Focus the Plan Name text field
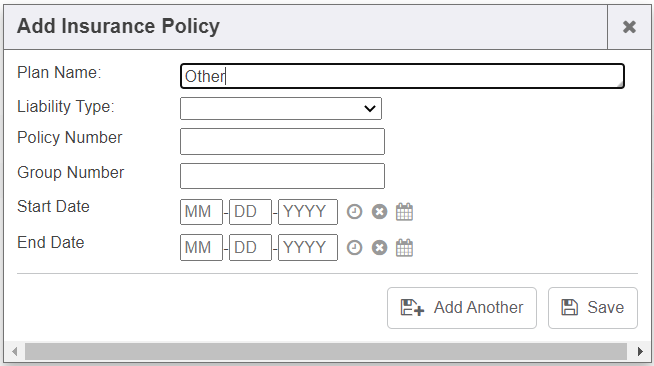The width and height of the screenshot is (654, 366). coord(402,76)
